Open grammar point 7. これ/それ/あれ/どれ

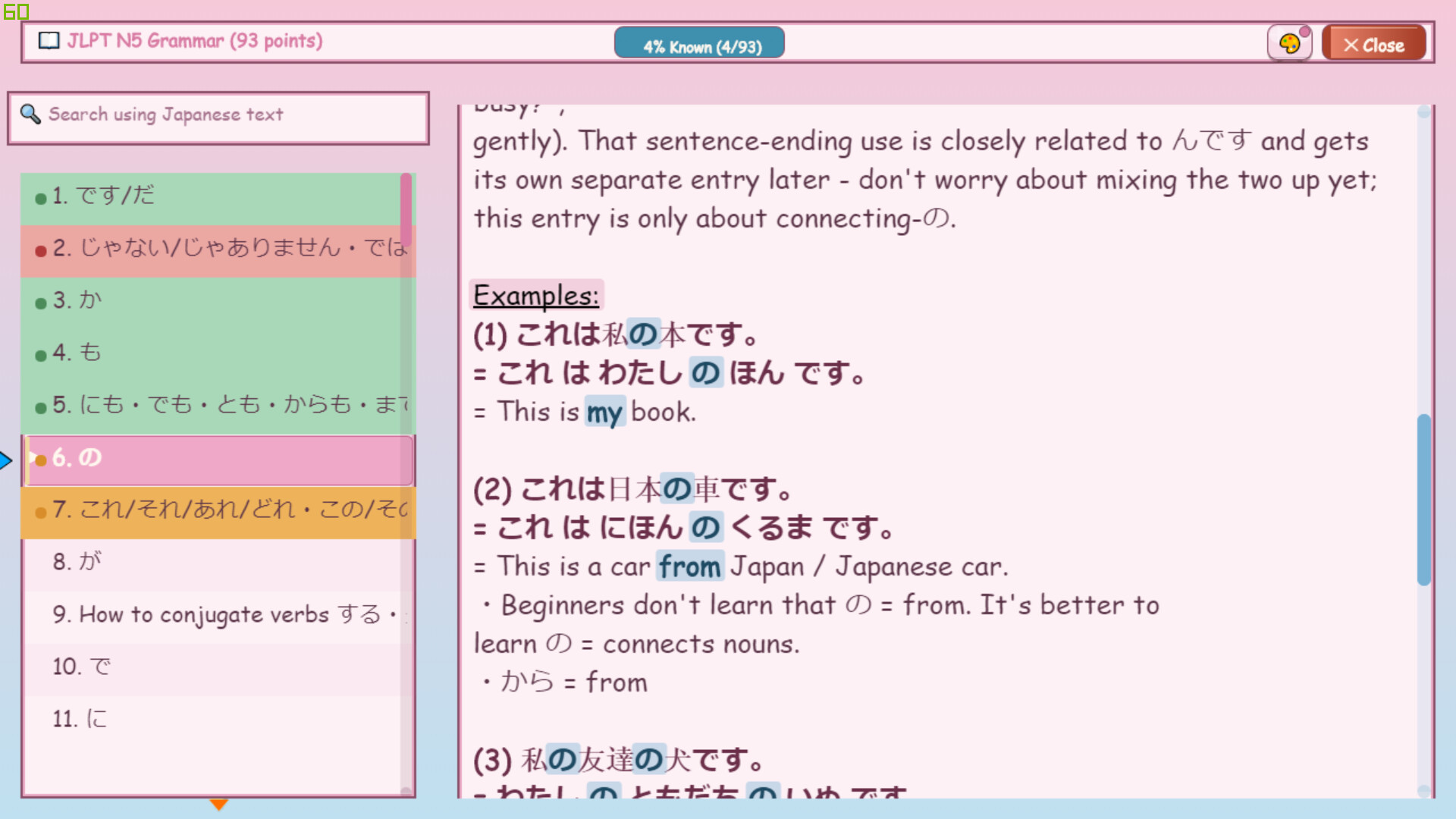218,512
